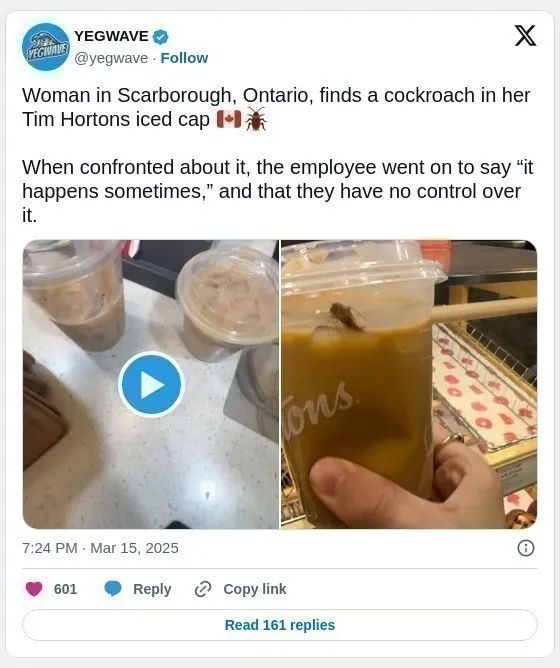Open the left video thumbnail of iced drinks

tap(150, 384)
